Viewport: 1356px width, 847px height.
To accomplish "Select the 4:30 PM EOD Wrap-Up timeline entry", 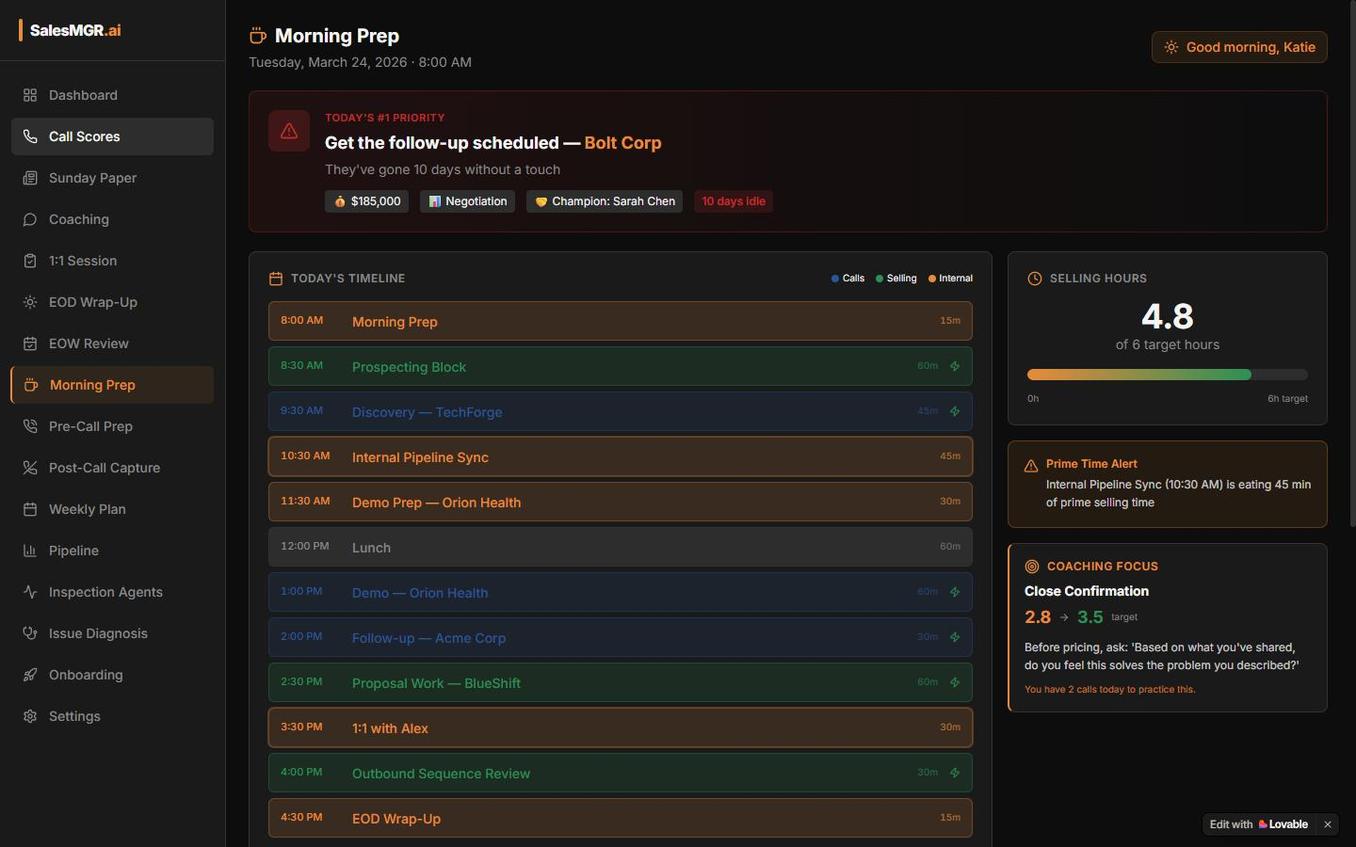I will (620, 818).
